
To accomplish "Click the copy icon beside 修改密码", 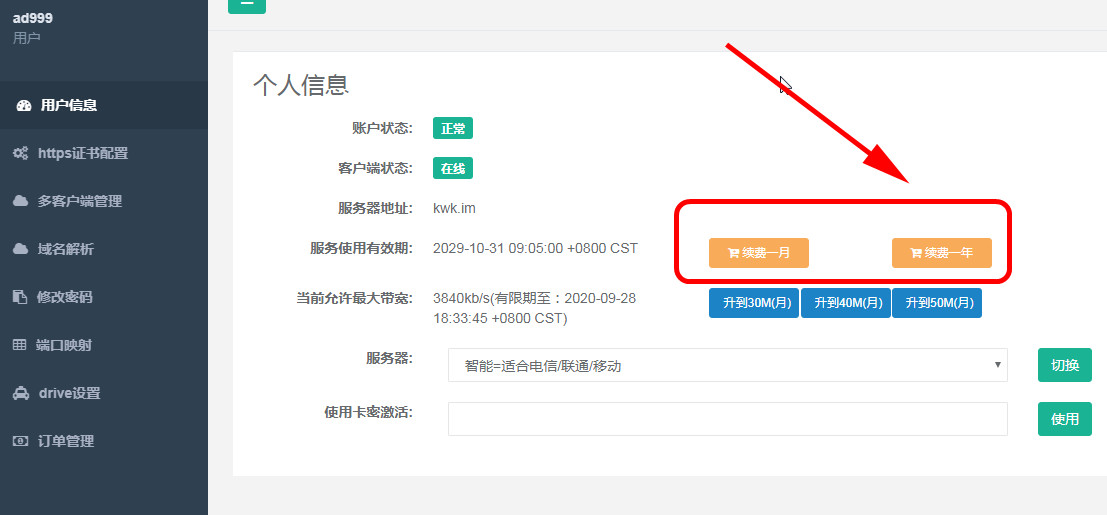I will pyautogui.click(x=20, y=297).
